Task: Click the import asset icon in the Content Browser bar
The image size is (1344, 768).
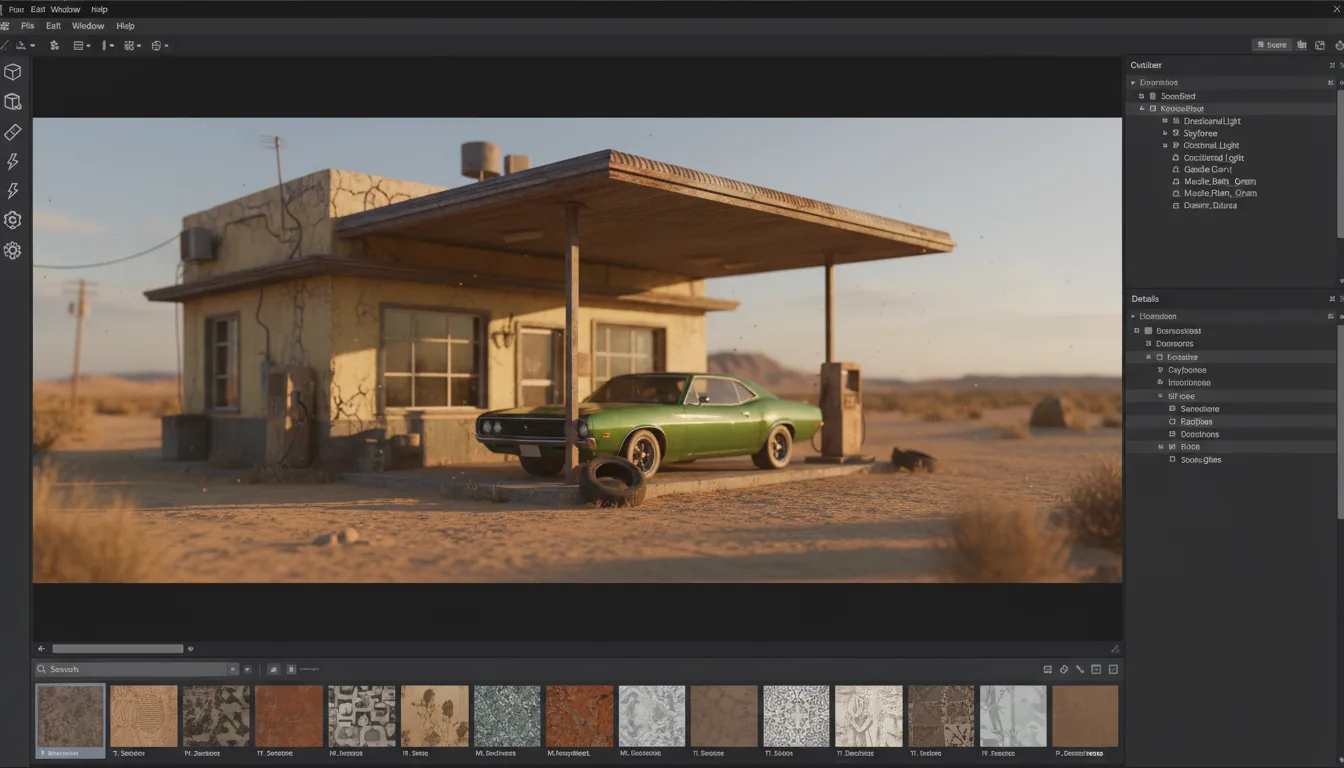Action: 274,668
